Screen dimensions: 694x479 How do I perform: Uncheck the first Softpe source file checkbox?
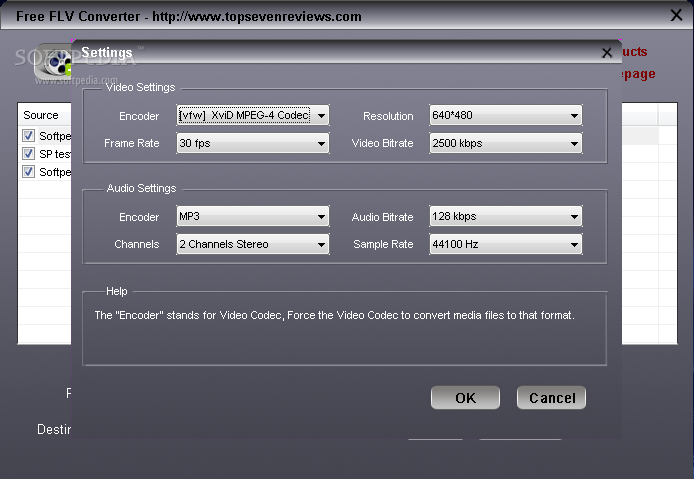[x=28, y=135]
